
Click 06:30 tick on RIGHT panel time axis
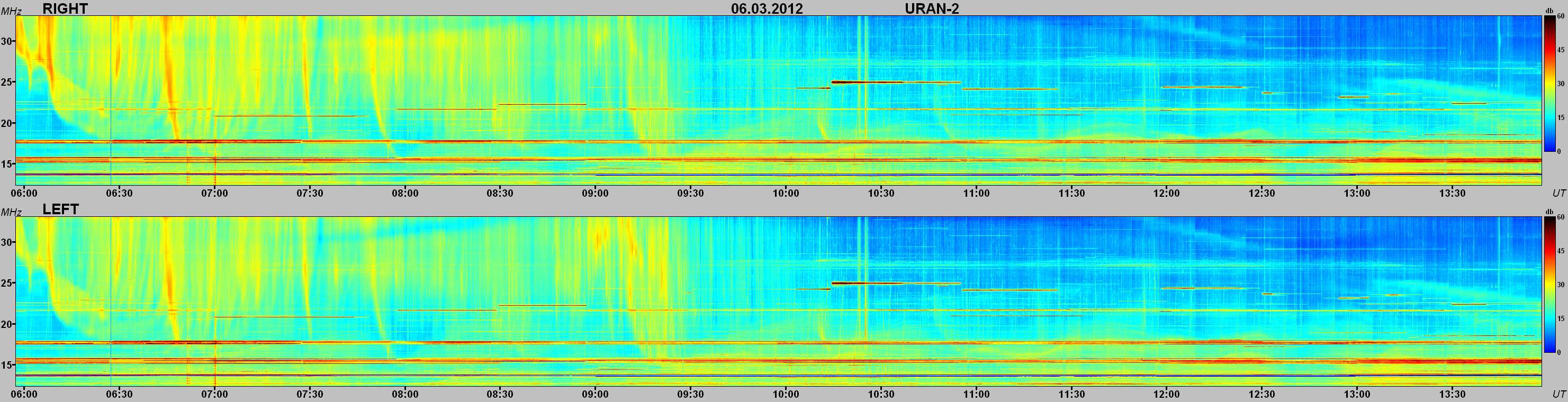[119, 193]
